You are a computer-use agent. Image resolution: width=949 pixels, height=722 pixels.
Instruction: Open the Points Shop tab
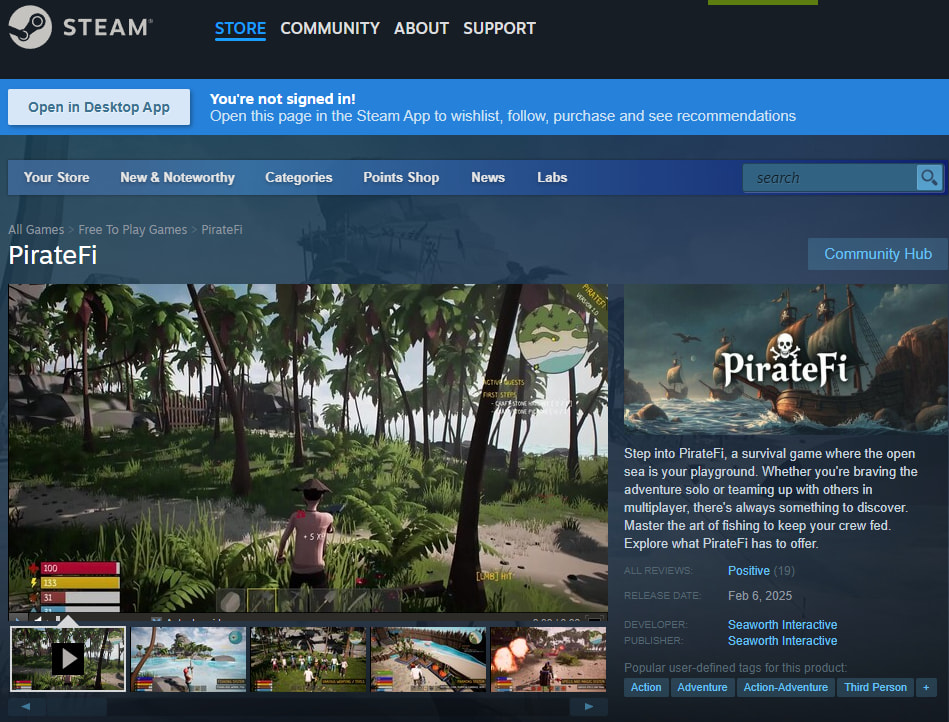tap(401, 177)
